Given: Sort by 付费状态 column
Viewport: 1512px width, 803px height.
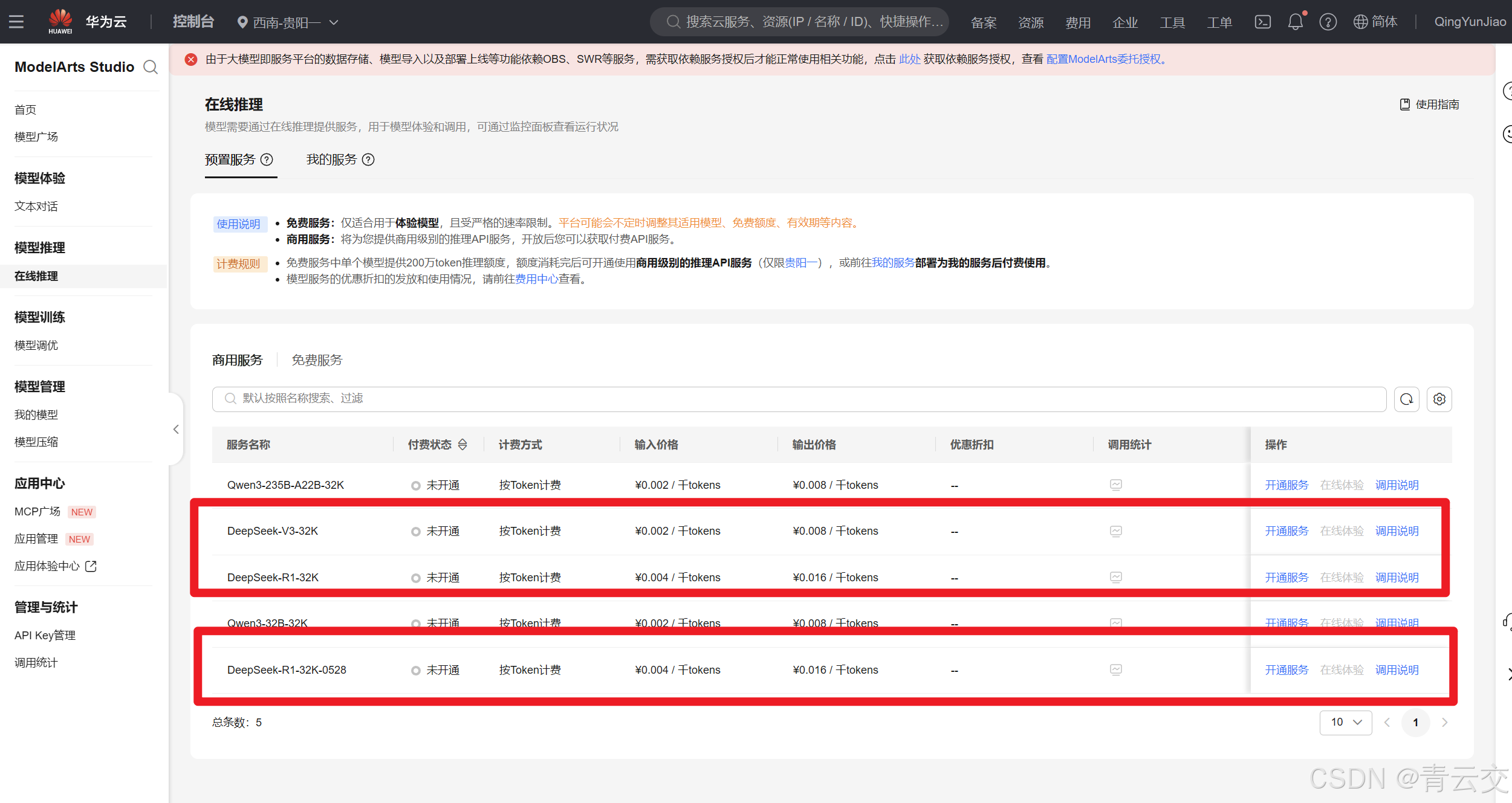Looking at the screenshot, I should [x=462, y=445].
